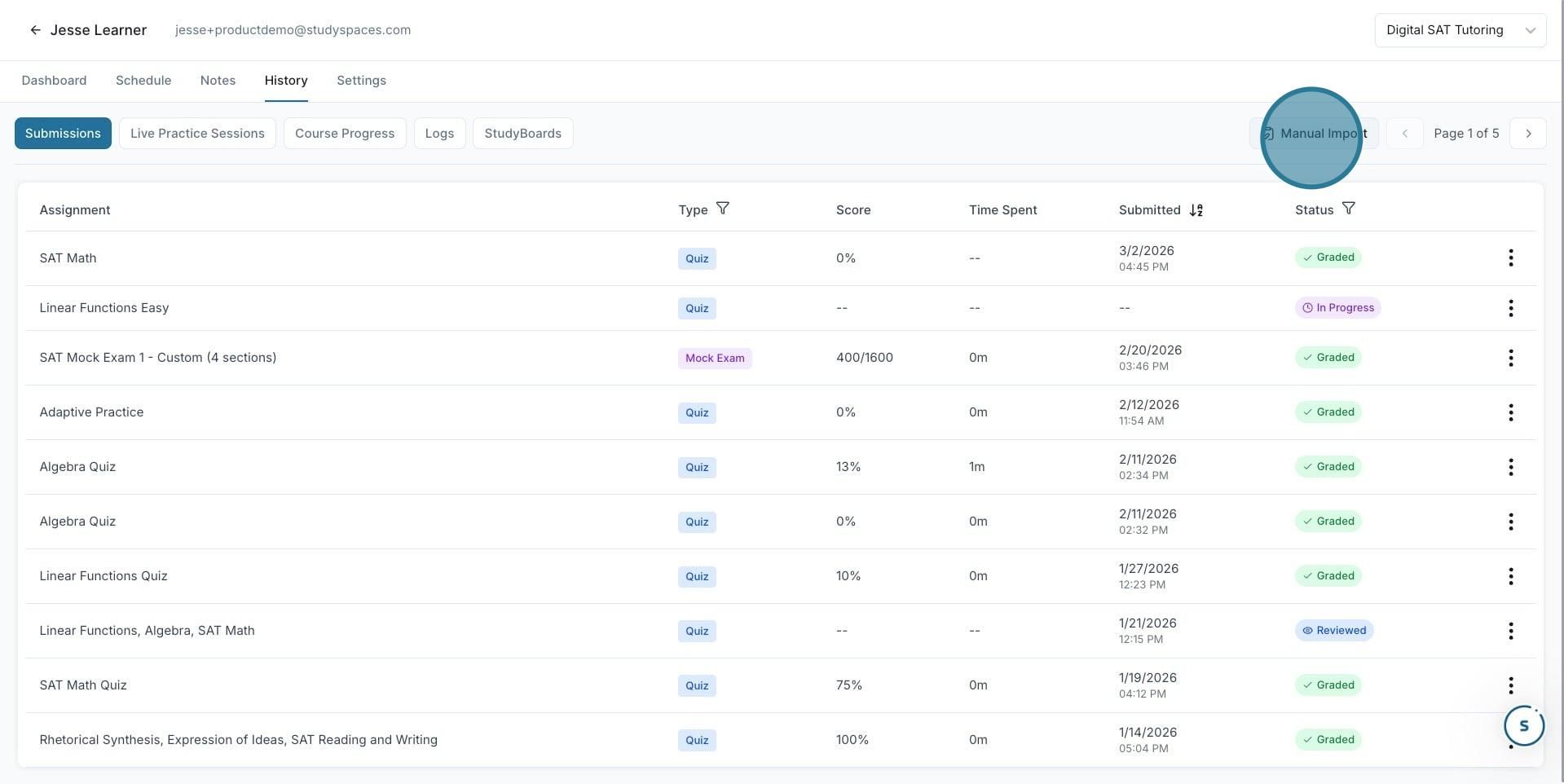Go back using the arrow beside Jesse Learner

[35, 30]
